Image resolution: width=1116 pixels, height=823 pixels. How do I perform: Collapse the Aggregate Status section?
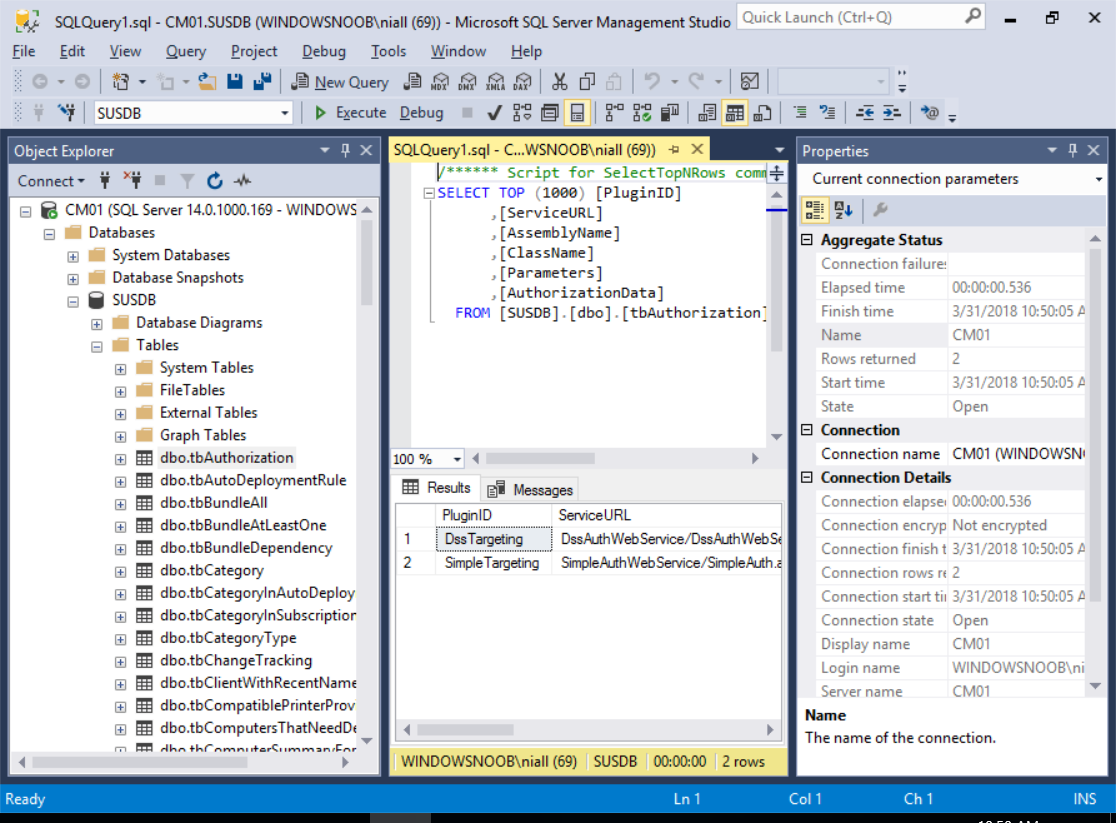click(807, 240)
